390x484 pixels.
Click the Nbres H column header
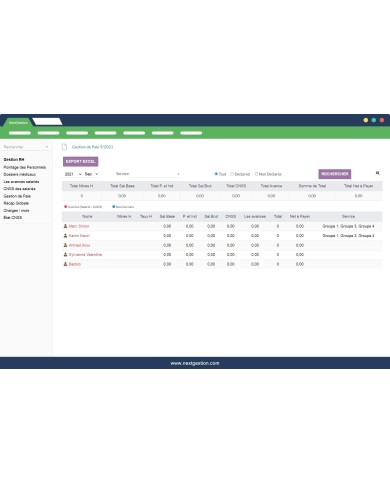124,216
